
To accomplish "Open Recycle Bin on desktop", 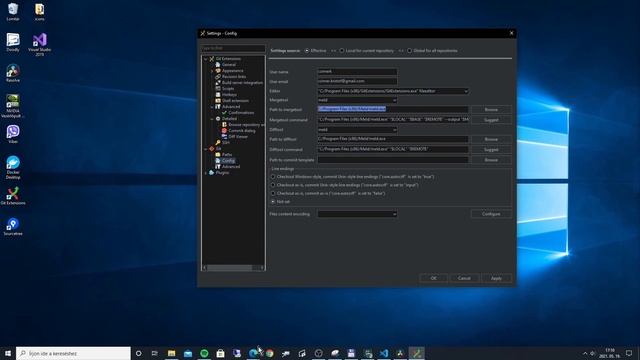I will (x=13, y=11).
